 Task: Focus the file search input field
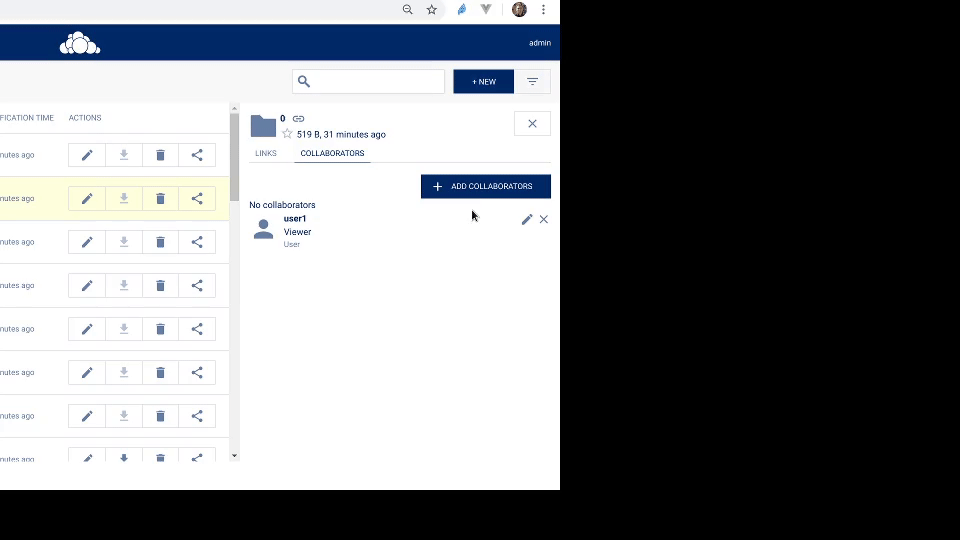pos(369,81)
